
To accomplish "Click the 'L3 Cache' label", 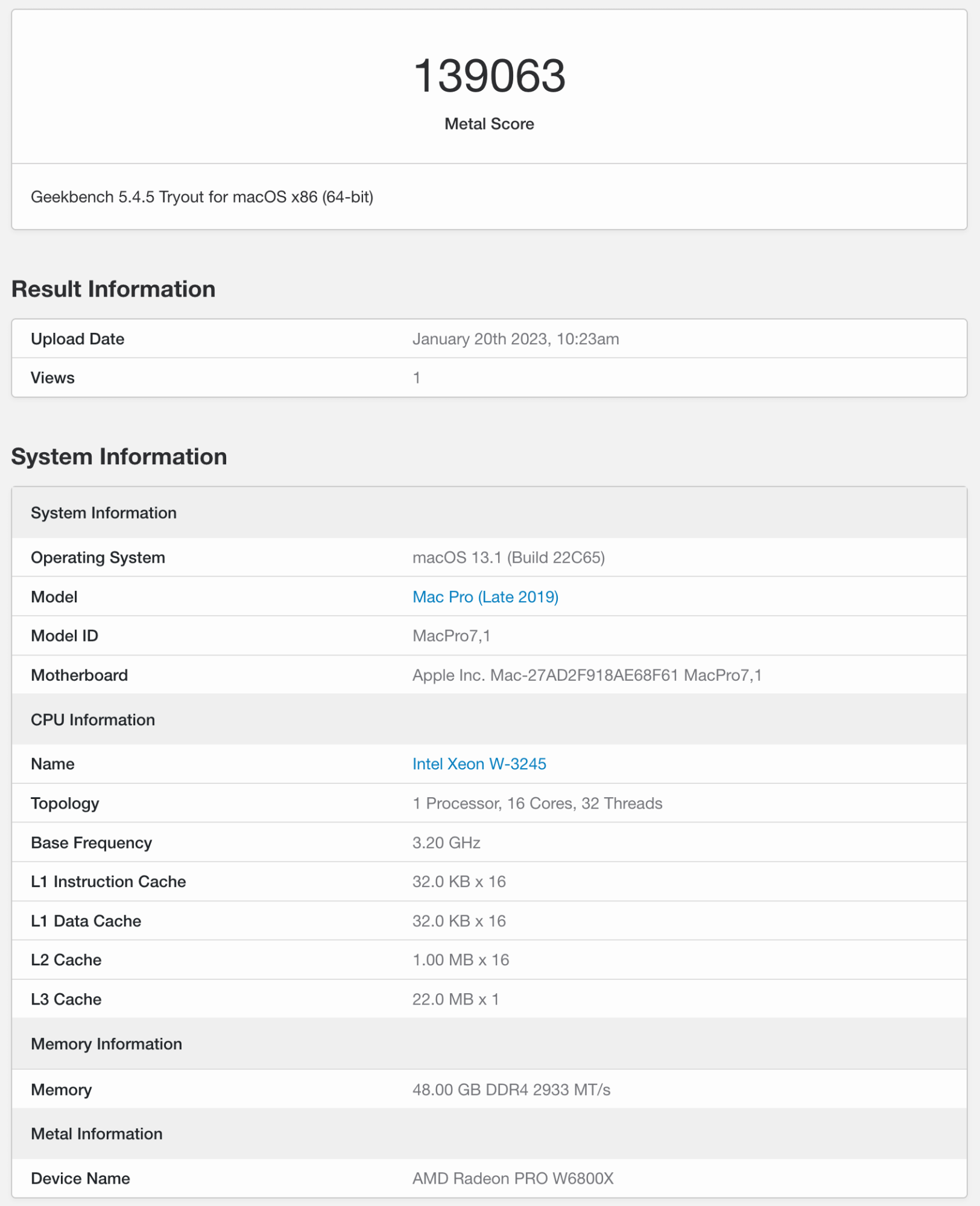I will (66, 999).
